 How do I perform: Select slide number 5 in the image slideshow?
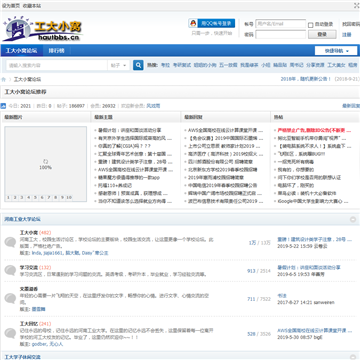pos(35,198)
